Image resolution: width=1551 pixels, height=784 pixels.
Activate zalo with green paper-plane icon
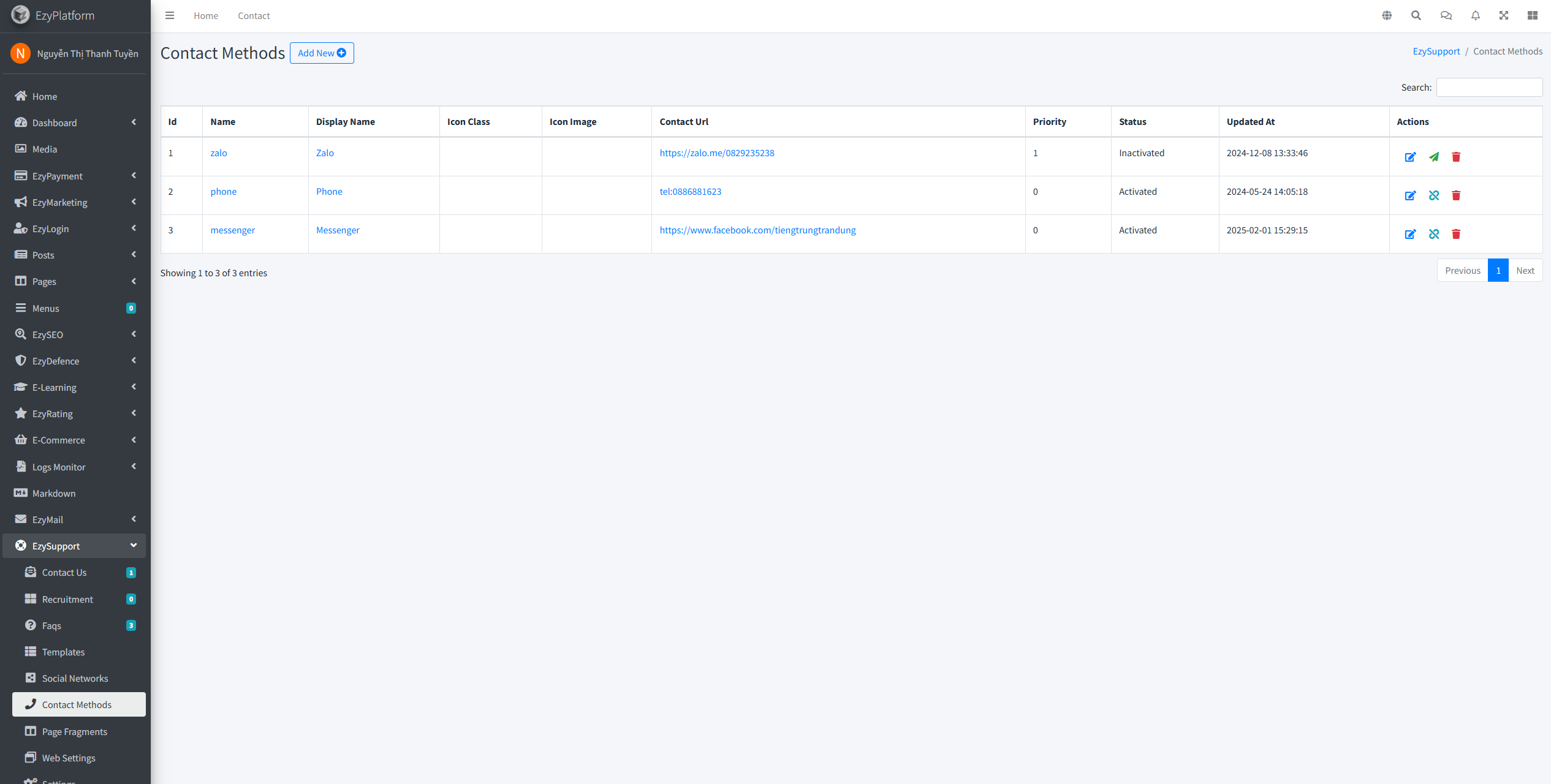[1433, 157]
